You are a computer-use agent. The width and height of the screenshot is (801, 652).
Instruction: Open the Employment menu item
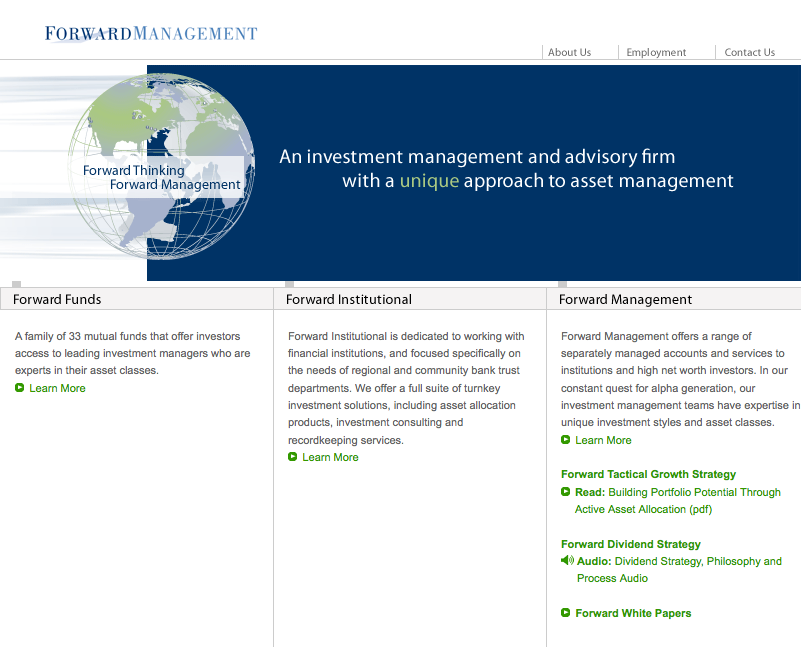tap(656, 52)
